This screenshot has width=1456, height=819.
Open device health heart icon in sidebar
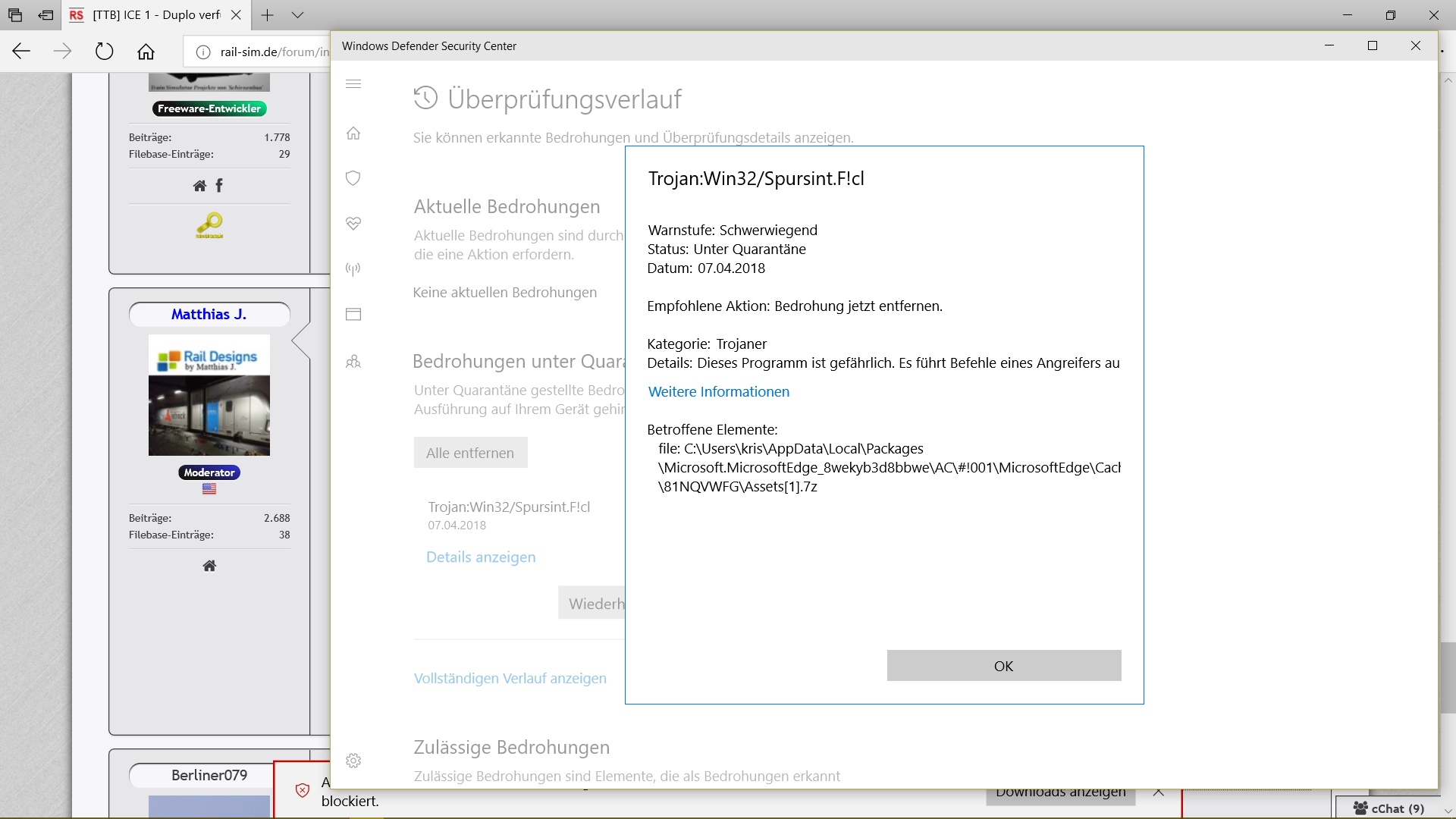click(x=353, y=223)
